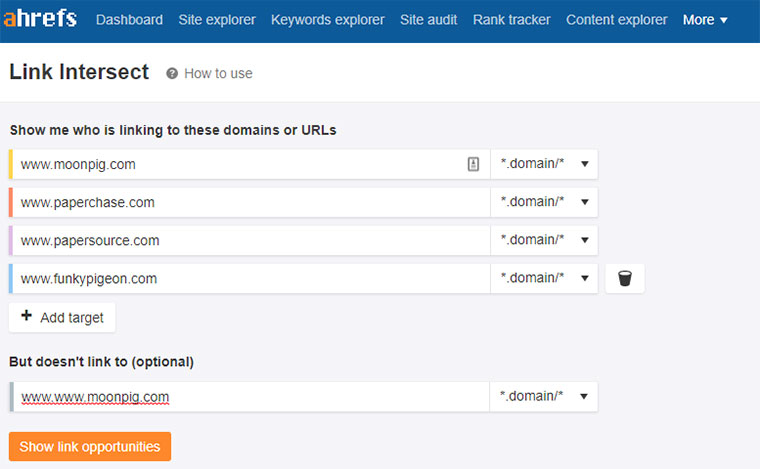Viewport: 760px width, 469px height.
Task: Focus the www.paperchase.com target field
Action: coord(251,202)
